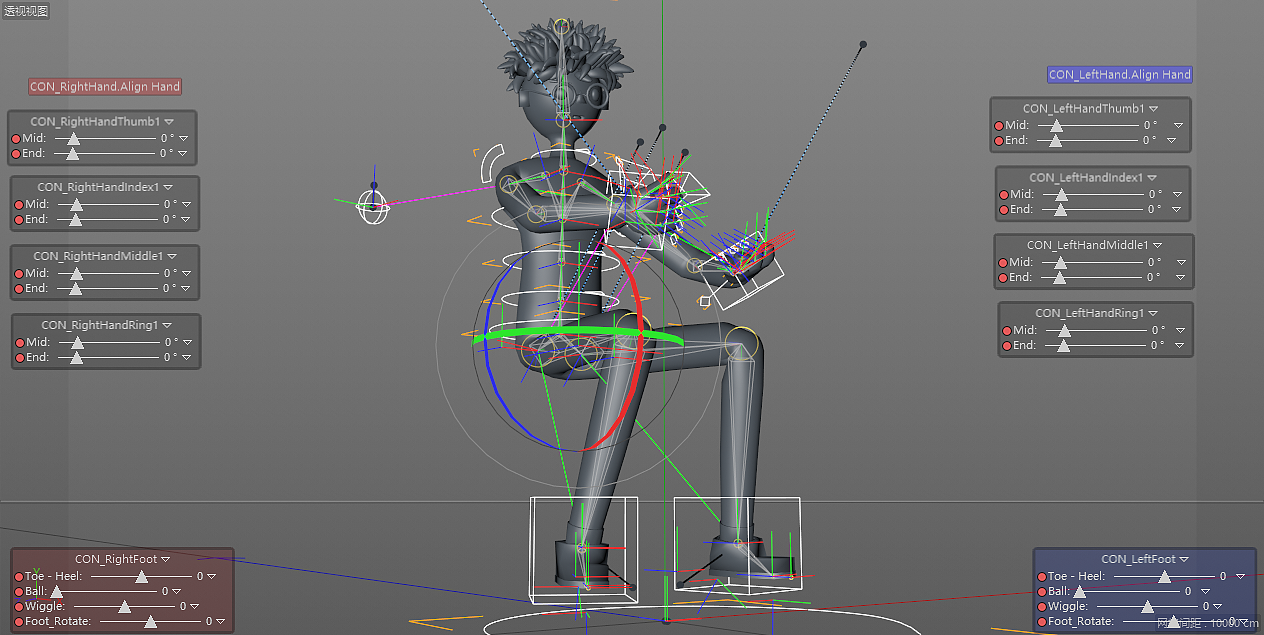Click the LeftHandIndex1 End 0° value
The width and height of the screenshot is (1264, 635).
pos(1155,209)
